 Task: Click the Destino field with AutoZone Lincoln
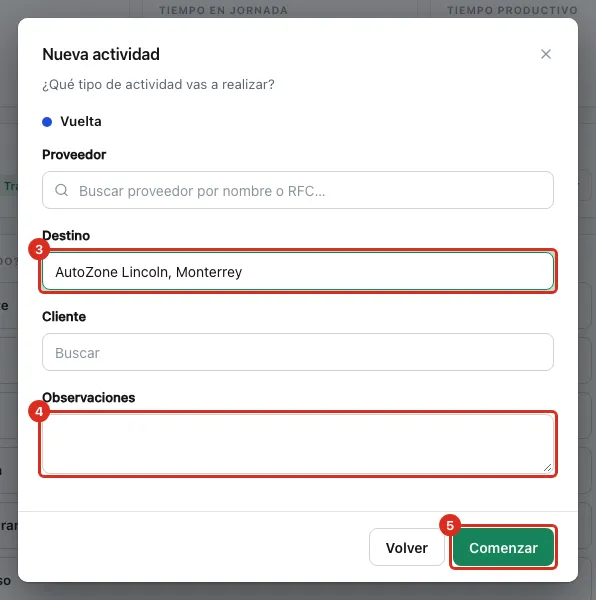point(298,271)
